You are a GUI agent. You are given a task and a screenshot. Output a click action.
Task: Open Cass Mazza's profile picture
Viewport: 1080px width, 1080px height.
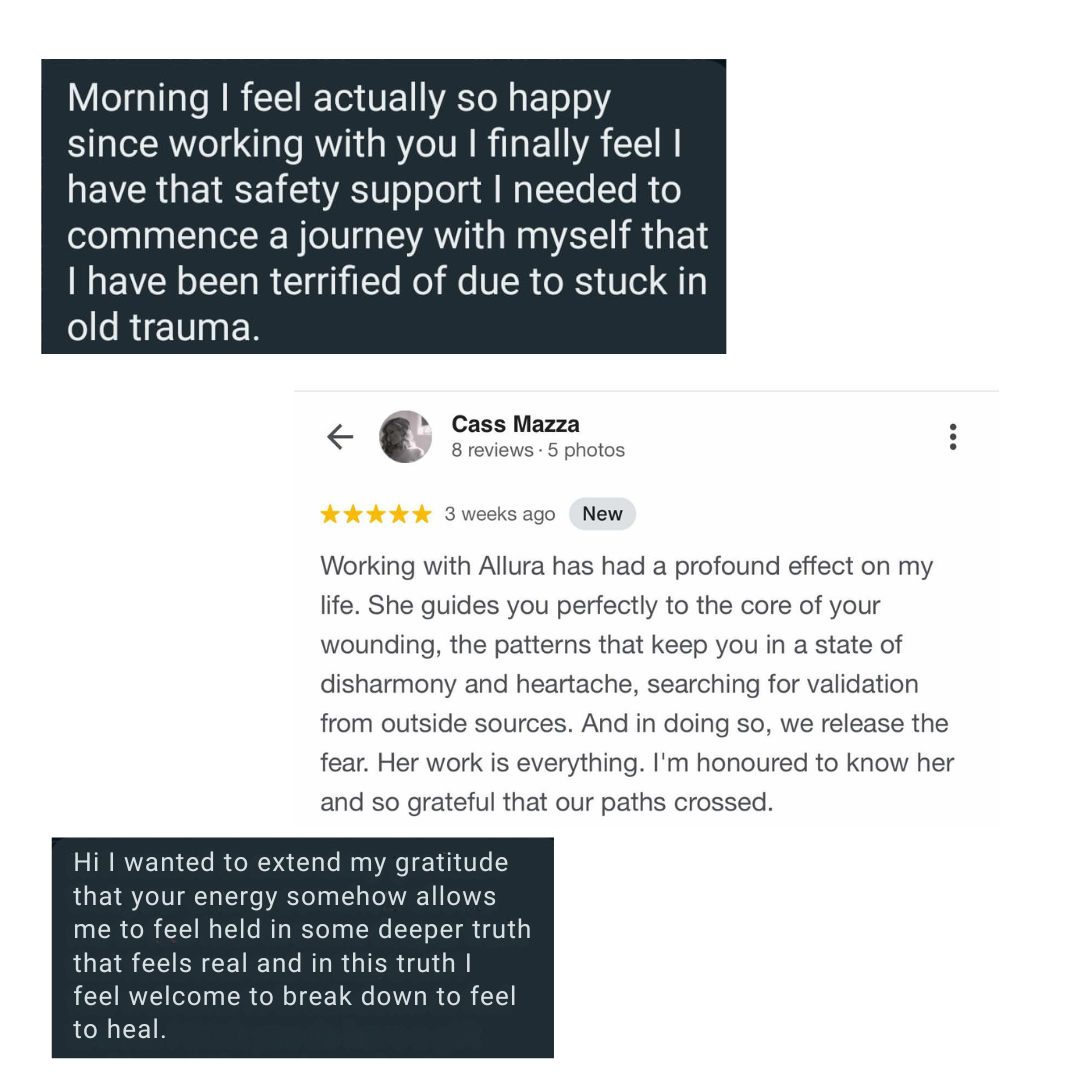pyautogui.click(x=406, y=437)
